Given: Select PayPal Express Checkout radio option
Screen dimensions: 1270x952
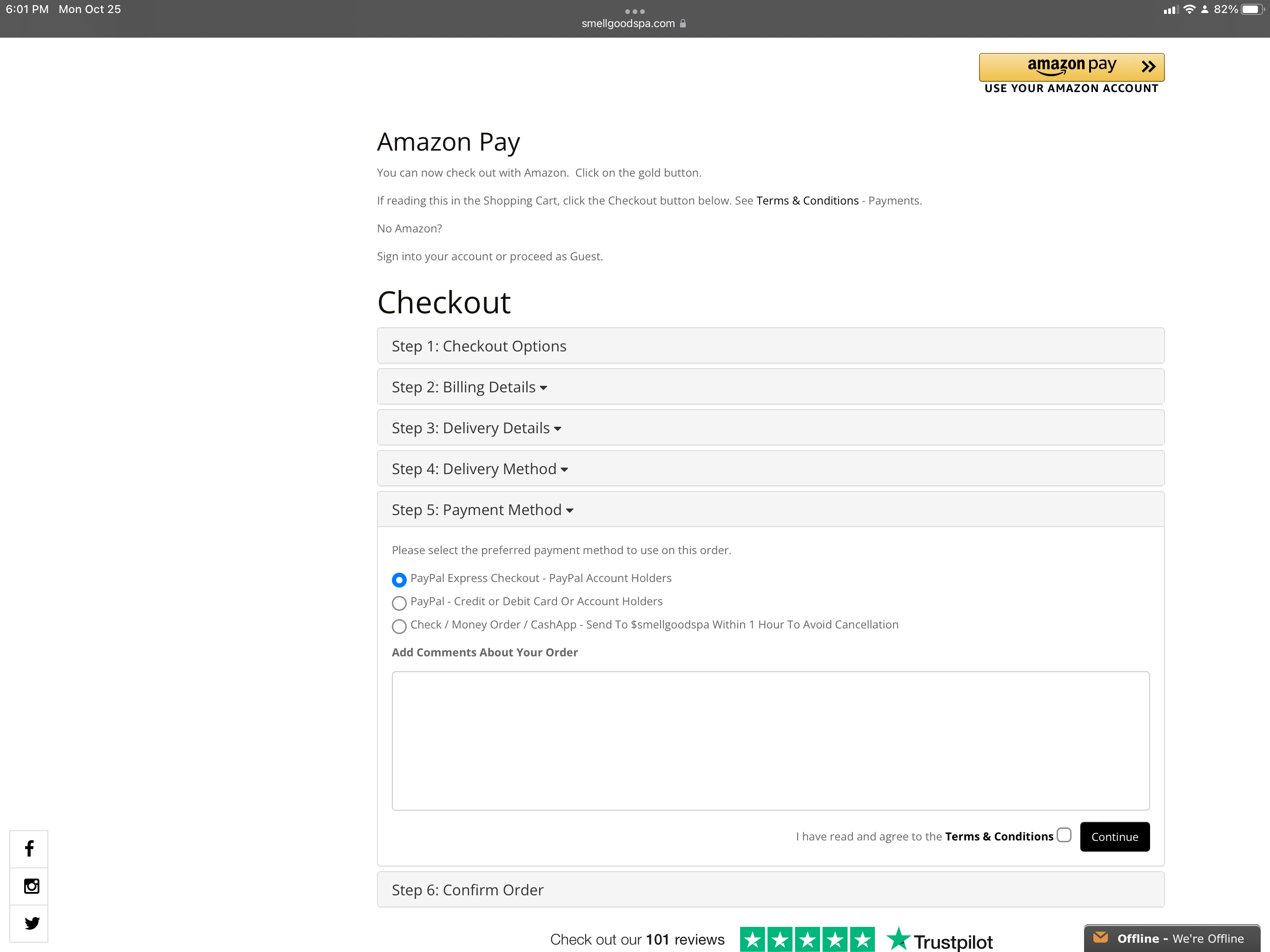Looking at the screenshot, I should pos(399,579).
